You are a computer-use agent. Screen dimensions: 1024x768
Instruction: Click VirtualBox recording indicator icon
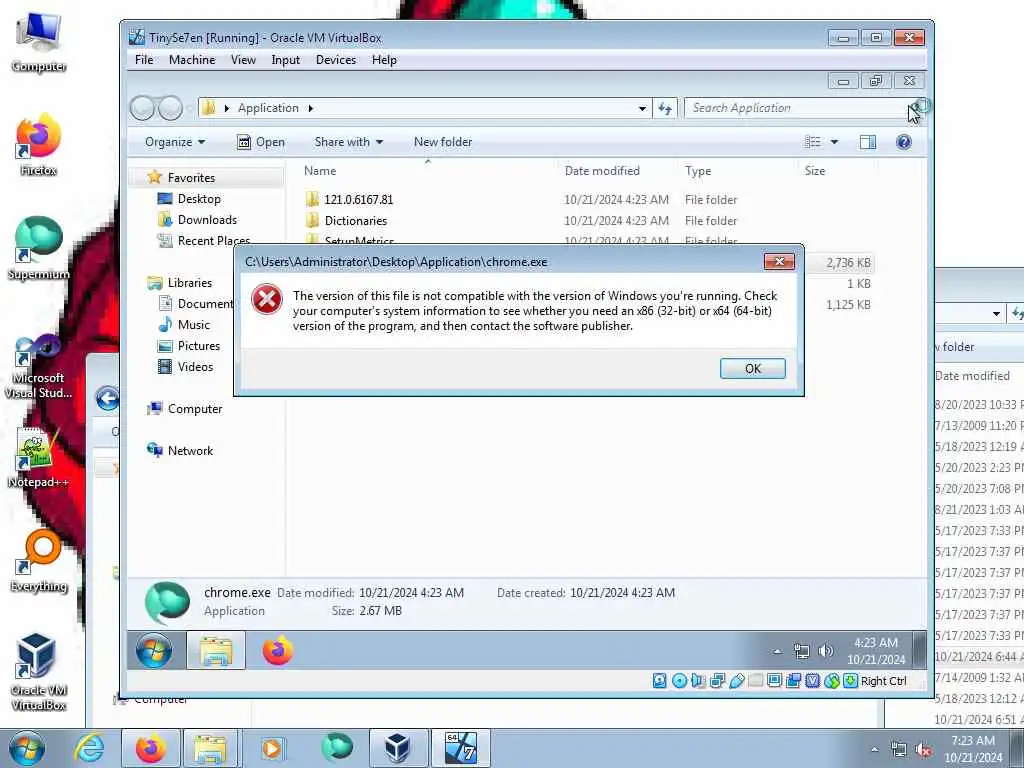click(793, 681)
